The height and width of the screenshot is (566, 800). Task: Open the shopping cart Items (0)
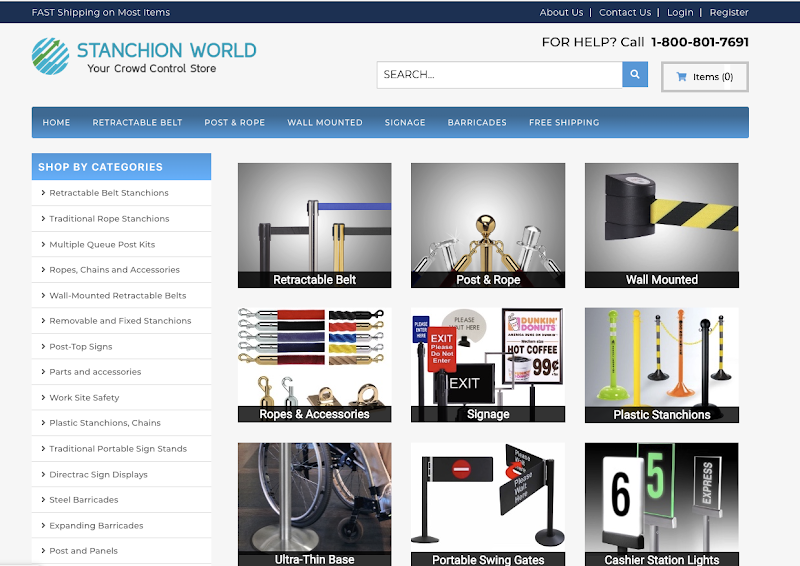point(705,77)
